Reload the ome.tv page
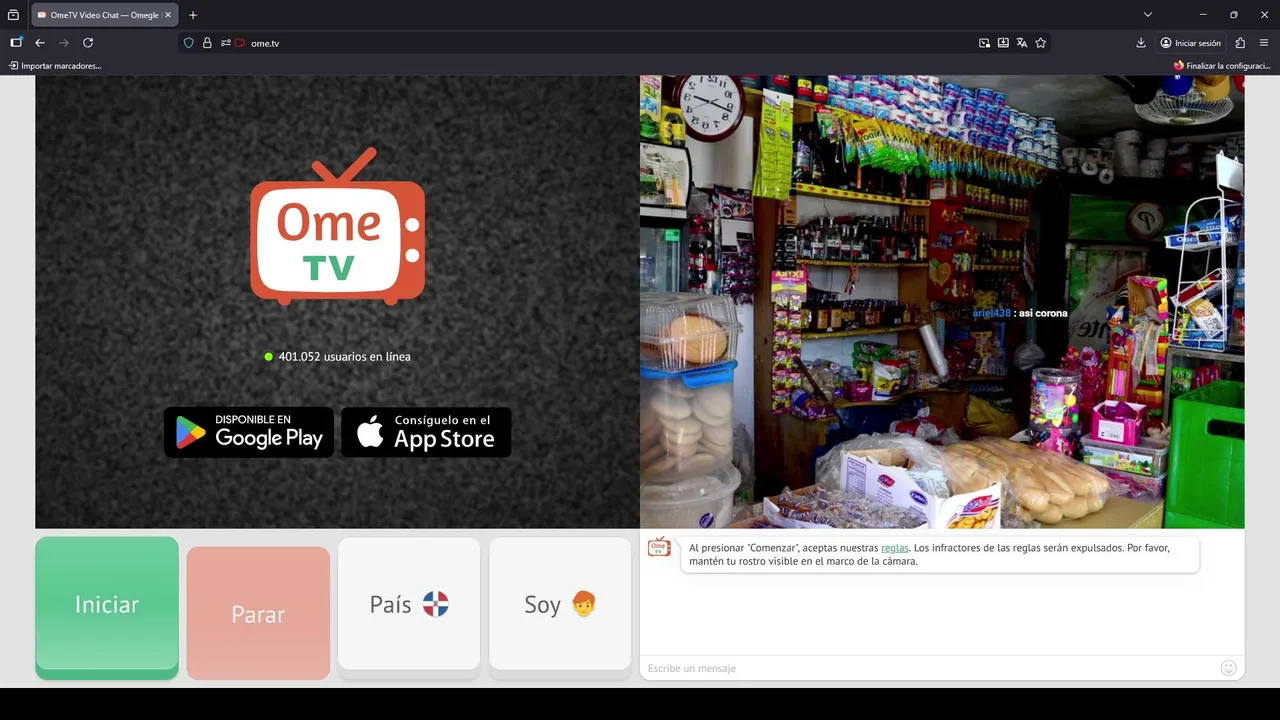 [88, 43]
